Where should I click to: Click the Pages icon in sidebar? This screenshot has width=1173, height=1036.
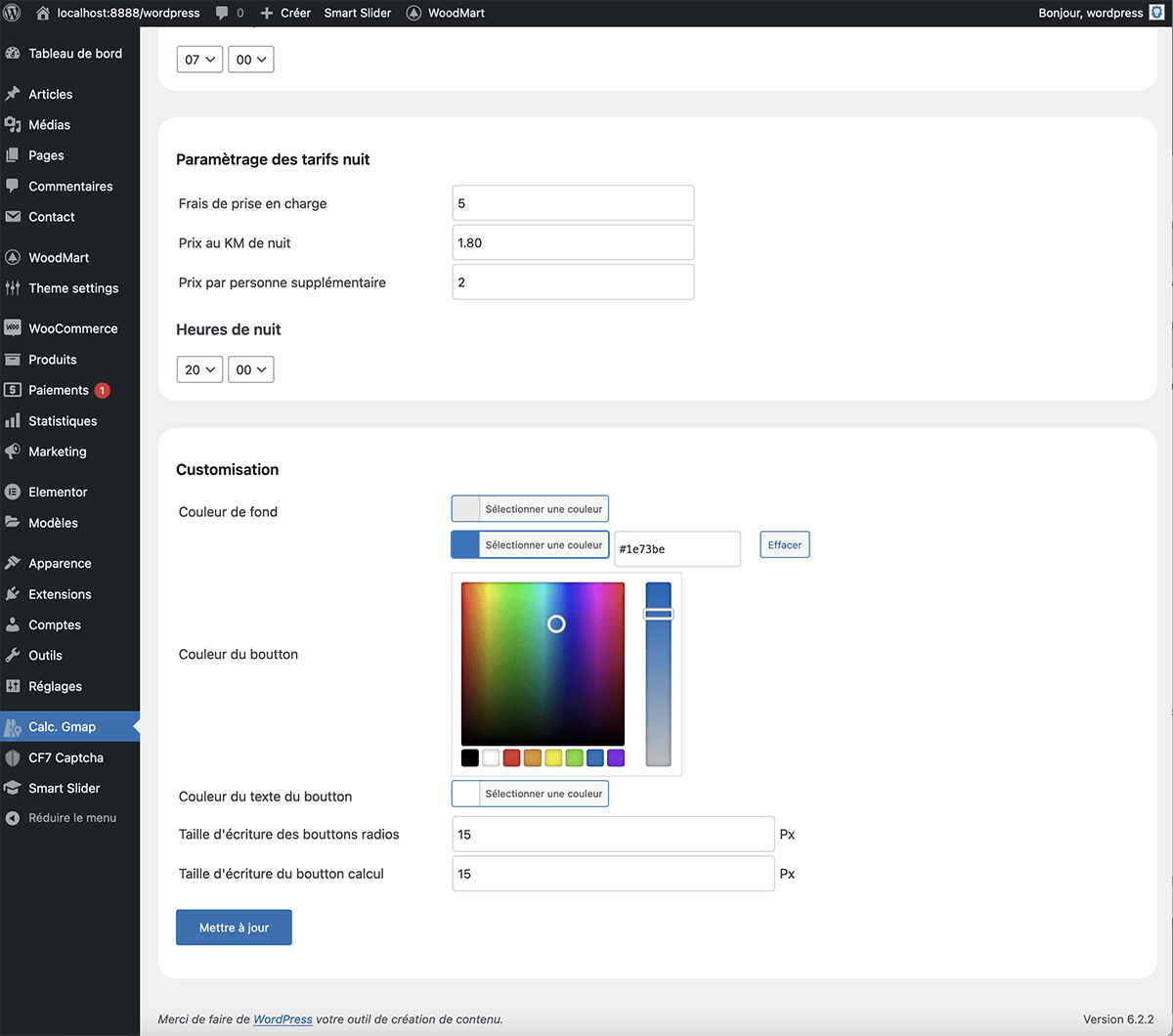coord(13,155)
